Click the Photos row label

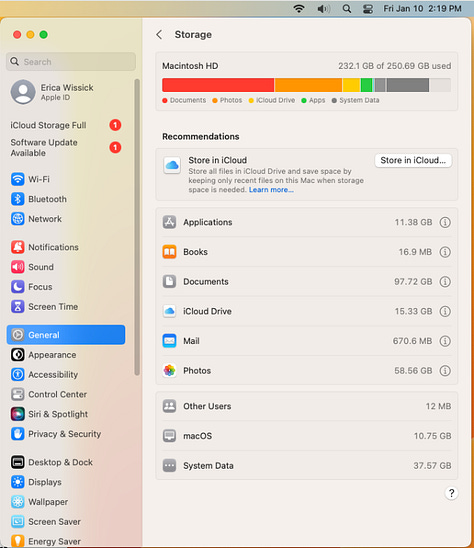(197, 371)
